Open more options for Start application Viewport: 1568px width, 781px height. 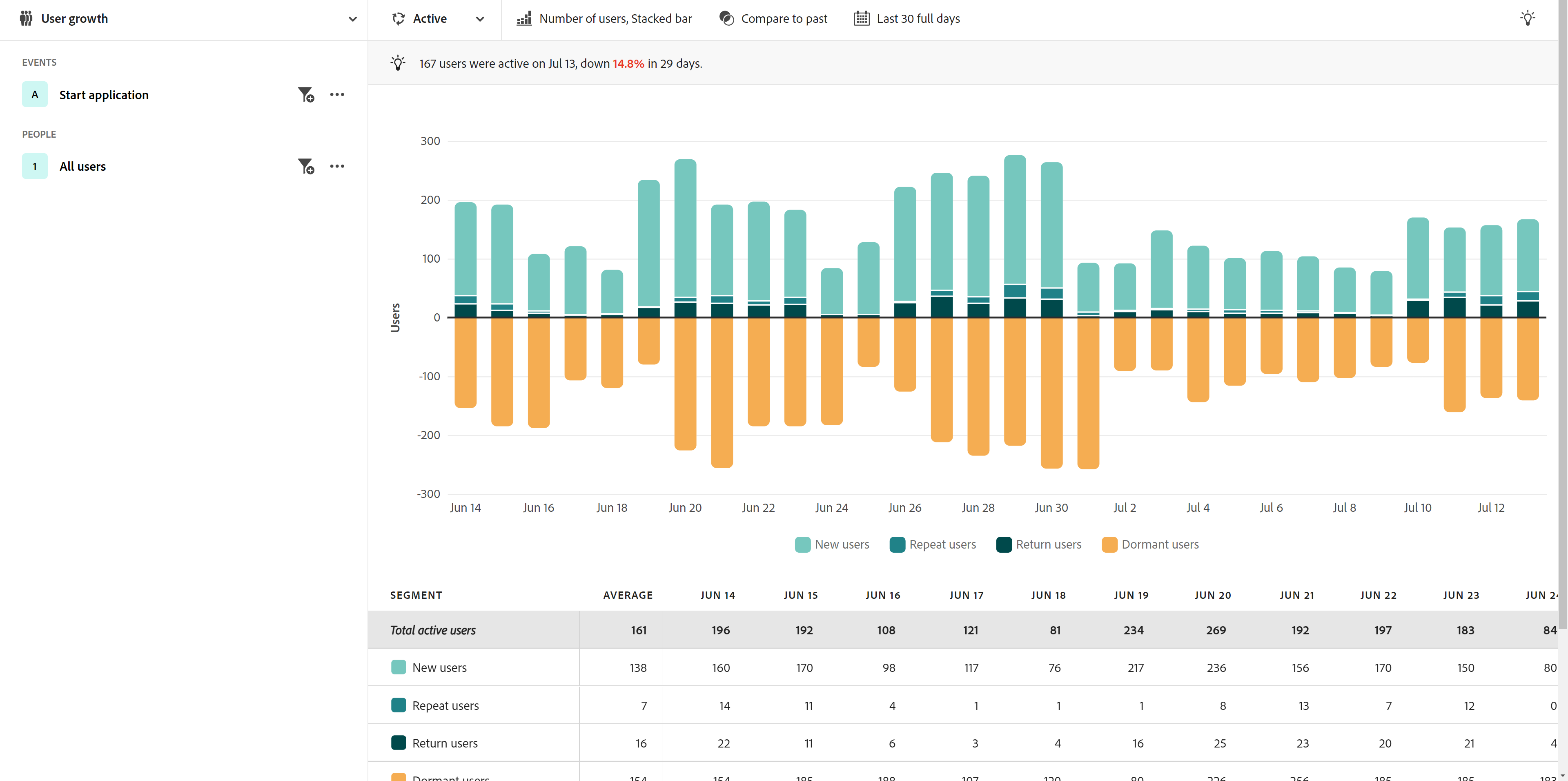pyautogui.click(x=336, y=95)
